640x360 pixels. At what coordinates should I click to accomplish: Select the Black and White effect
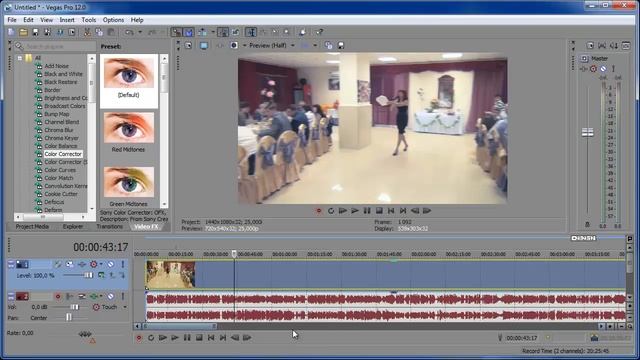63,74
